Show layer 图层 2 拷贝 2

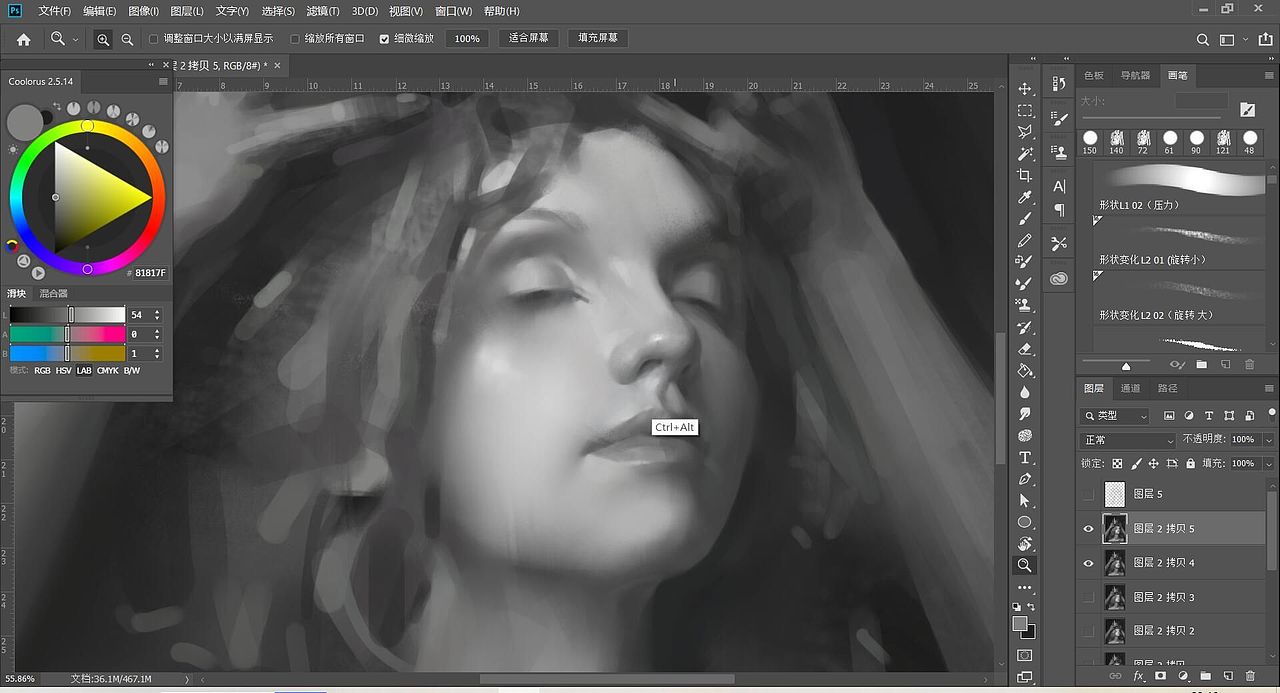(x=1089, y=631)
